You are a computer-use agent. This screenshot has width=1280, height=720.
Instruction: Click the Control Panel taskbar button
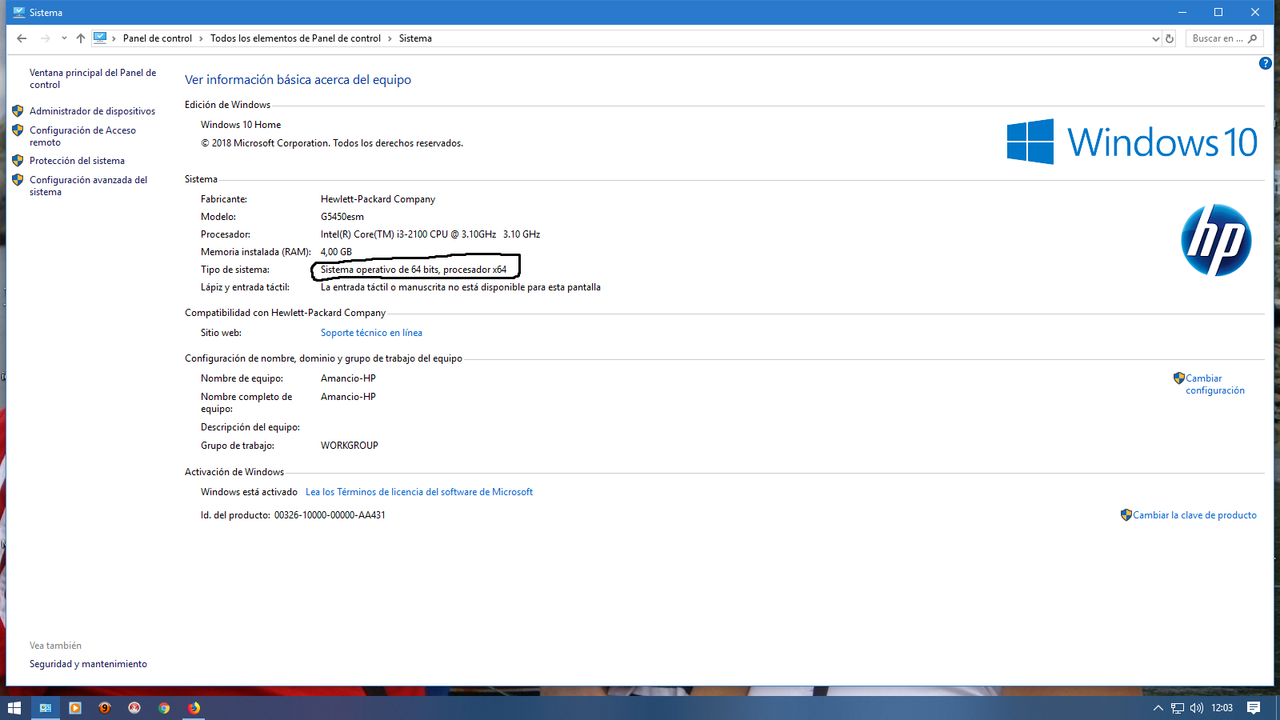(x=45, y=708)
